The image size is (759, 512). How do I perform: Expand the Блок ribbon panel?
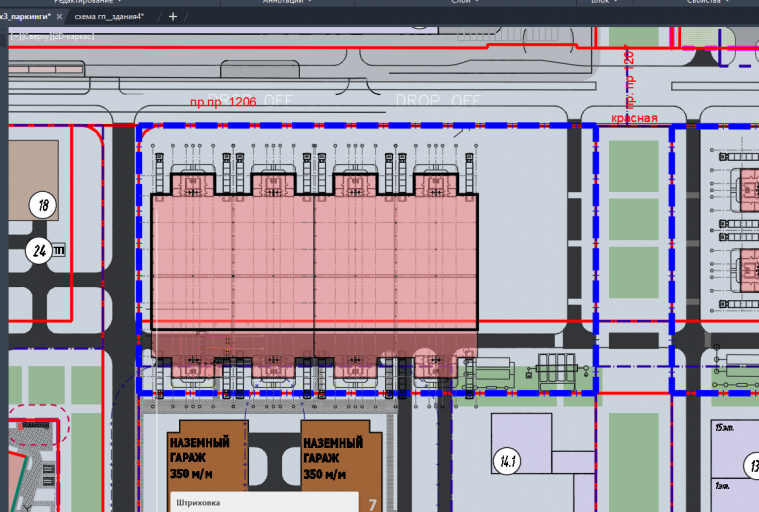click(604, 2)
